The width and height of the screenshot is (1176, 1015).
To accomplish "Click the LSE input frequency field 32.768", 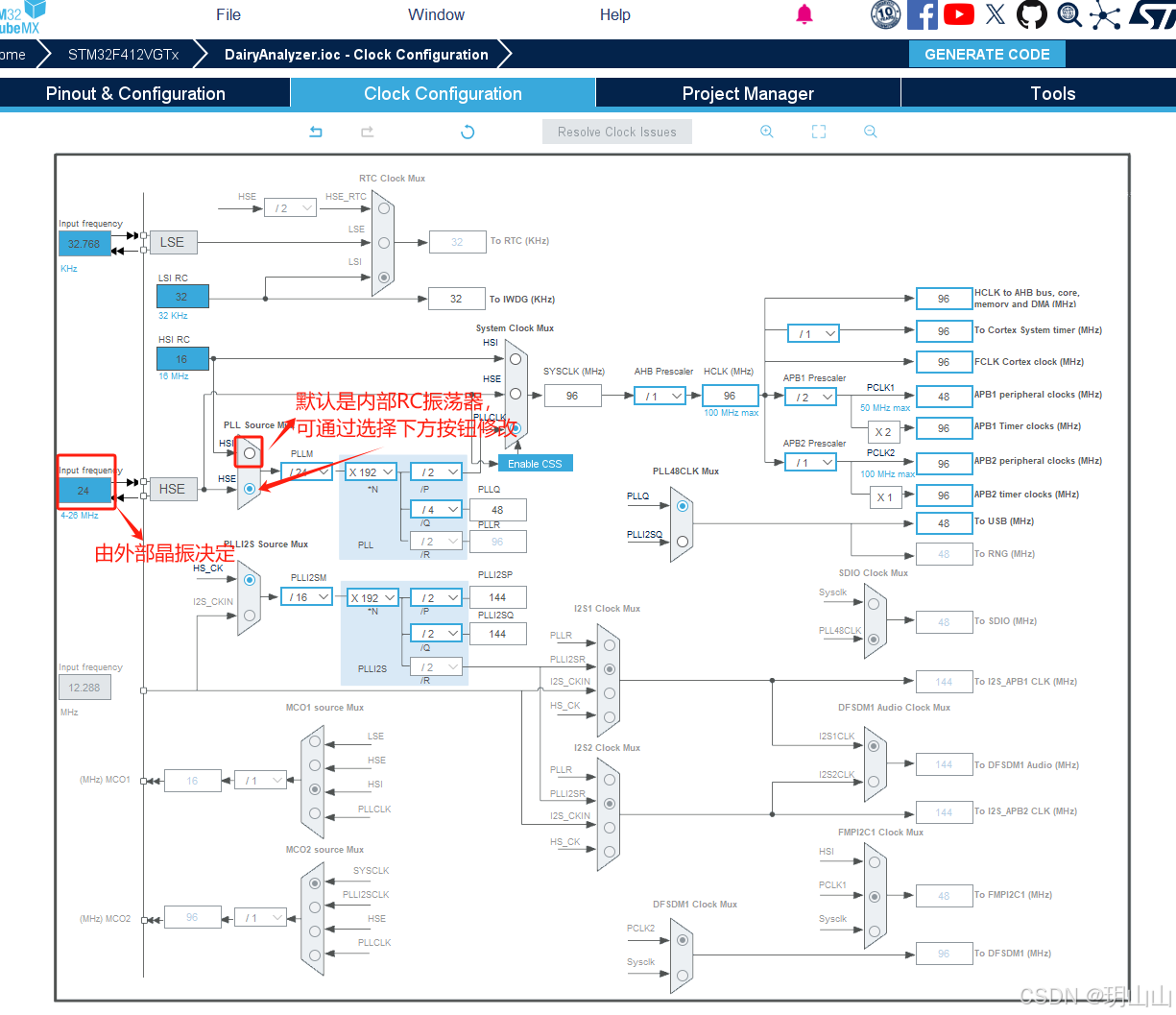I will (x=84, y=243).
